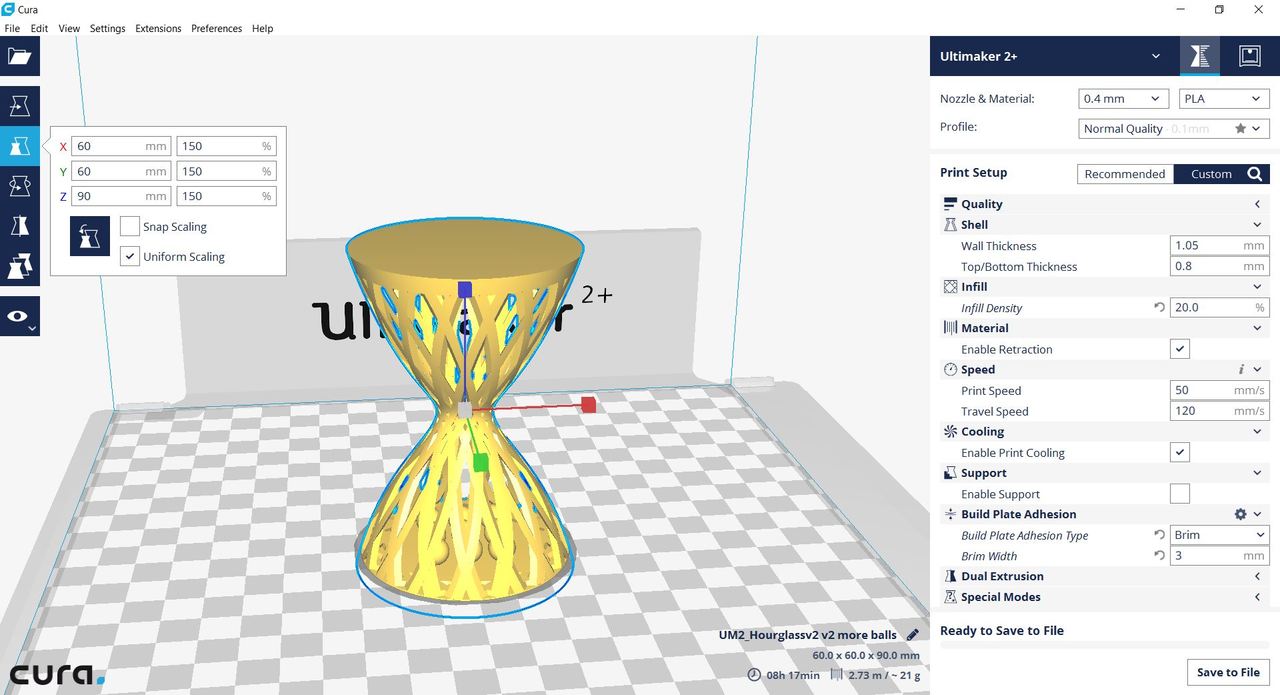Click the profile star icon
This screenshot has width=1280, height=695.
(1241, 128)
